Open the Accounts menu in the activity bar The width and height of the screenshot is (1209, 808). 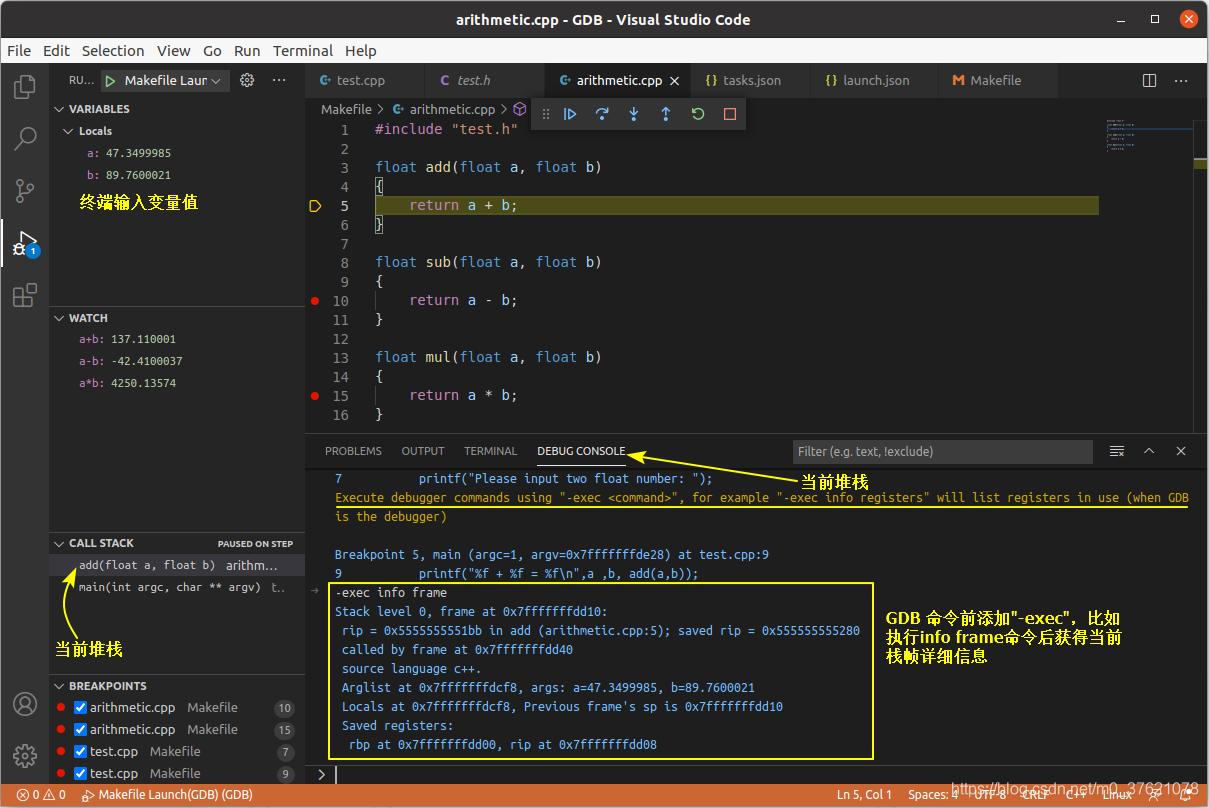(x=25, y=704)
